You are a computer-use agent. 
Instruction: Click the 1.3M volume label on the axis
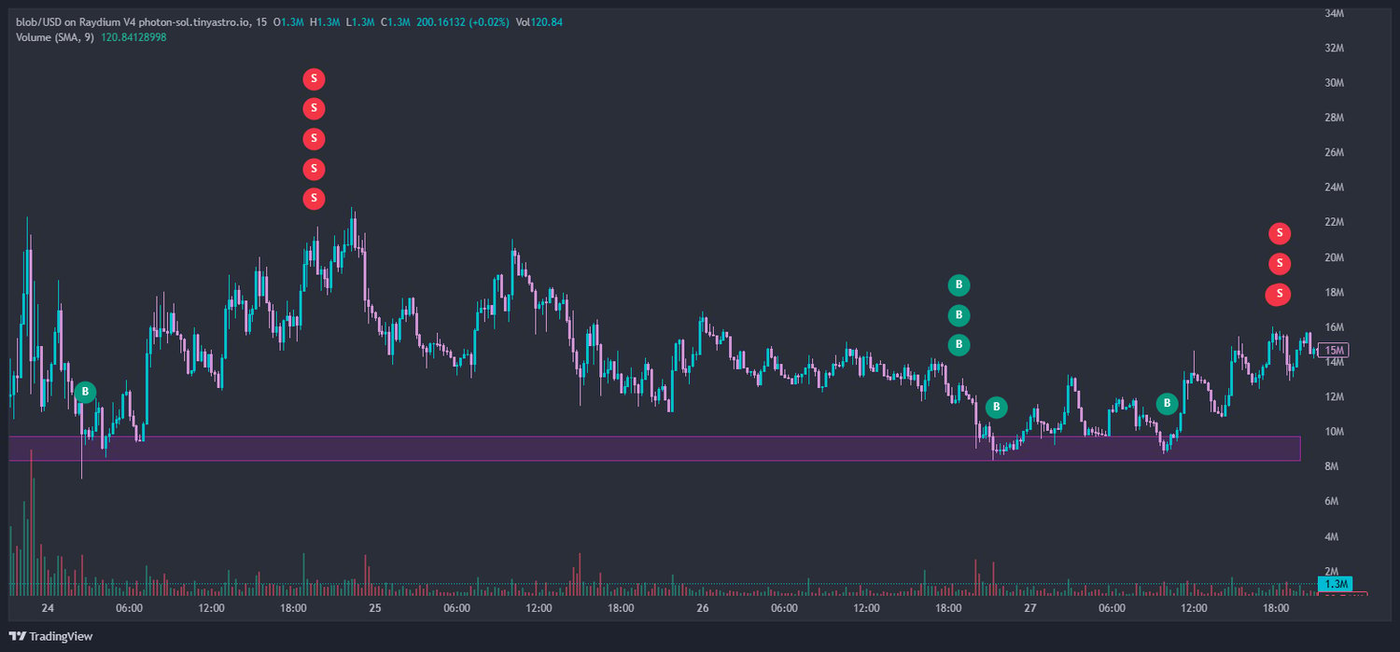[1334, 583]
